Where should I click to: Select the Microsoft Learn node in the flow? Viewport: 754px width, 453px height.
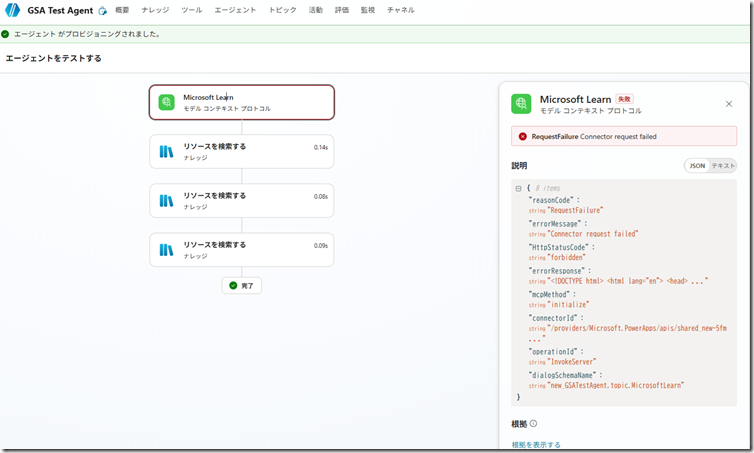pyautogui.click(x=241, y=102)
